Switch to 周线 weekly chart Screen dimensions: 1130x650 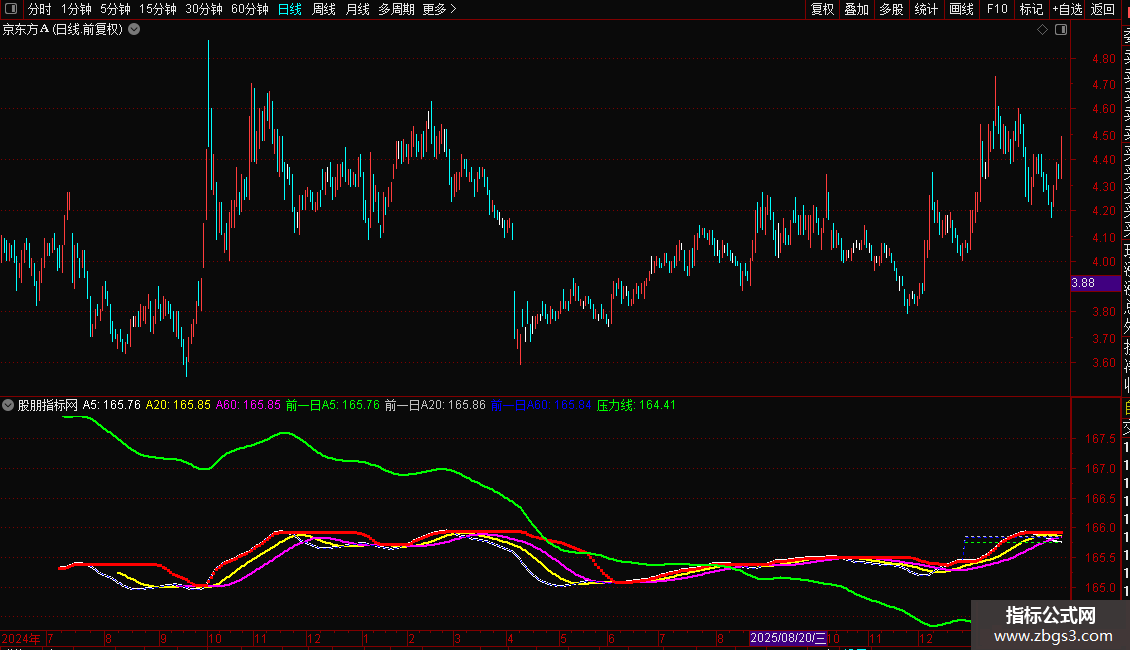point(324,9)
